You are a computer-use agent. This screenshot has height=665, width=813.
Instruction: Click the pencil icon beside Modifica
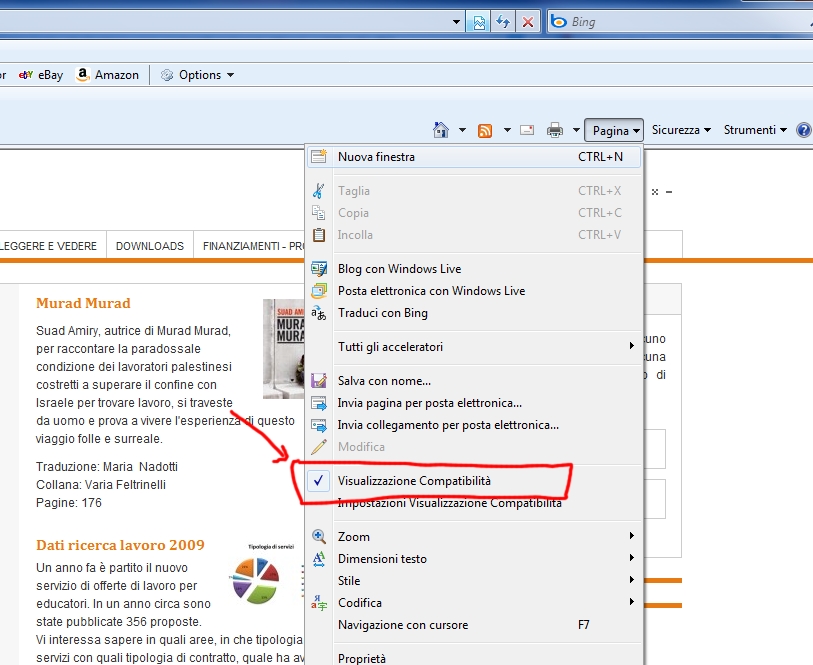pyautogui.click(x=319, y=447)
